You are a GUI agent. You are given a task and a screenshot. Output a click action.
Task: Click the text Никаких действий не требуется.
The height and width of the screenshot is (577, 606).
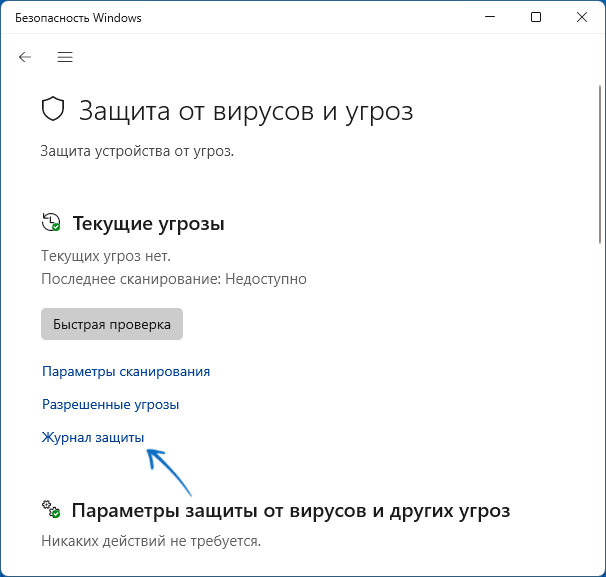coord(151,541)
